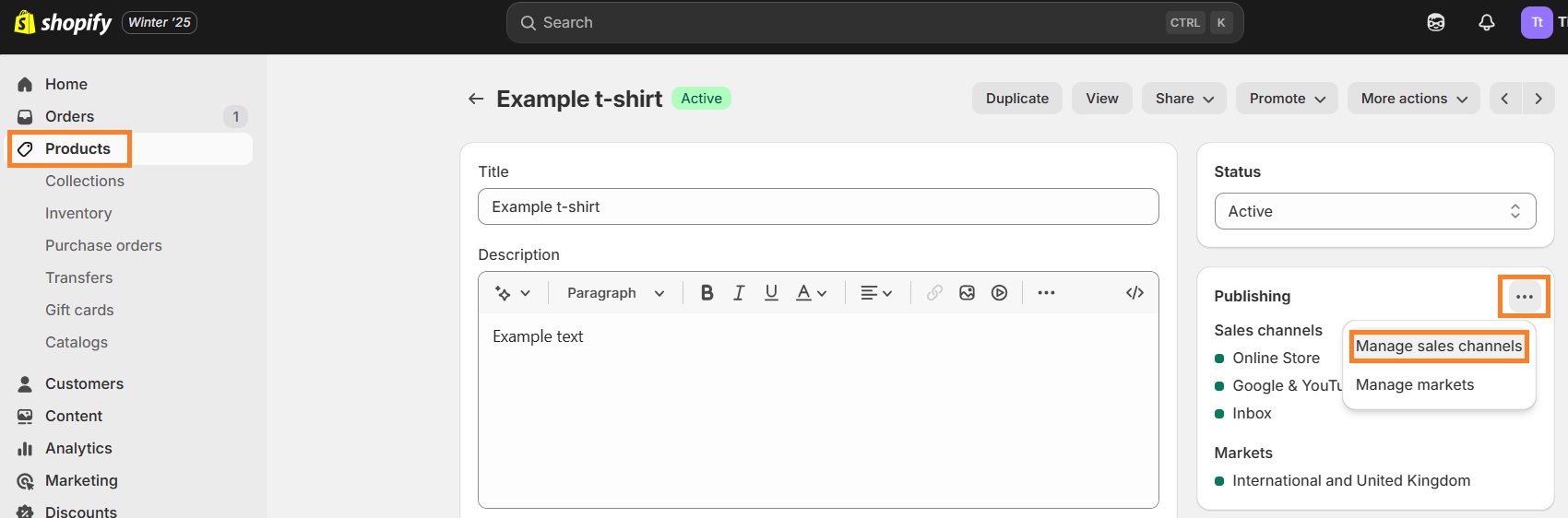Image resolution: width=1568 pixels, height=518 pixels.
Task: Open the Promote dropdown
Action: click(1288, 99)
